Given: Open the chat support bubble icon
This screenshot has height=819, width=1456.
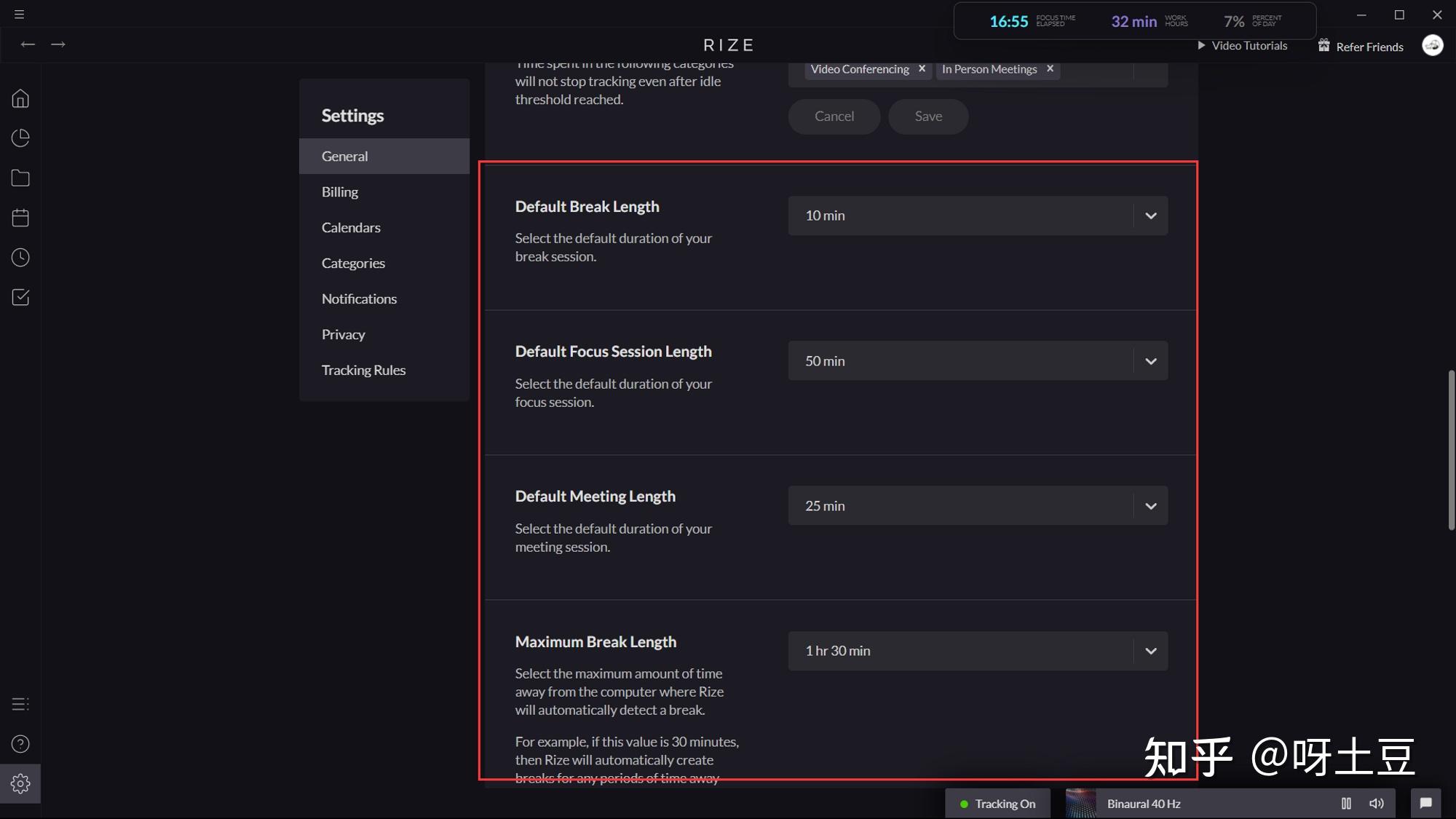Looking at the screenshot, I should pyautogui.click(x=1425, y=803).
